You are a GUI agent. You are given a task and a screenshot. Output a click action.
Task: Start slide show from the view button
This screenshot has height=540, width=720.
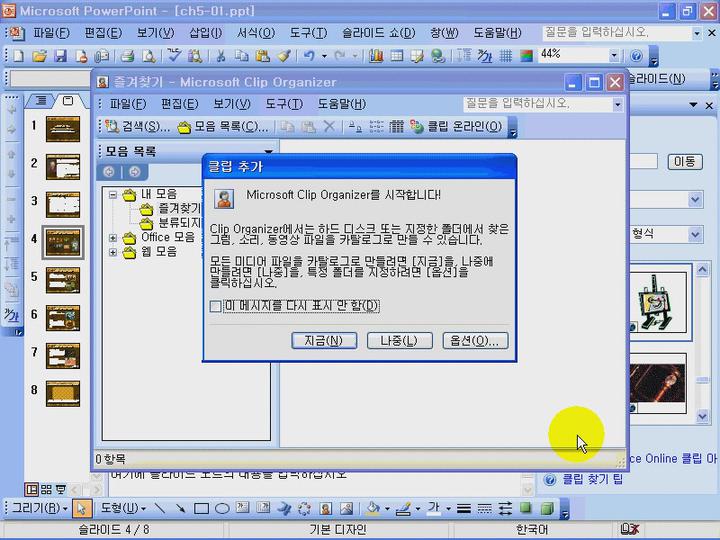pyautogui.click(x=60, y=489)
